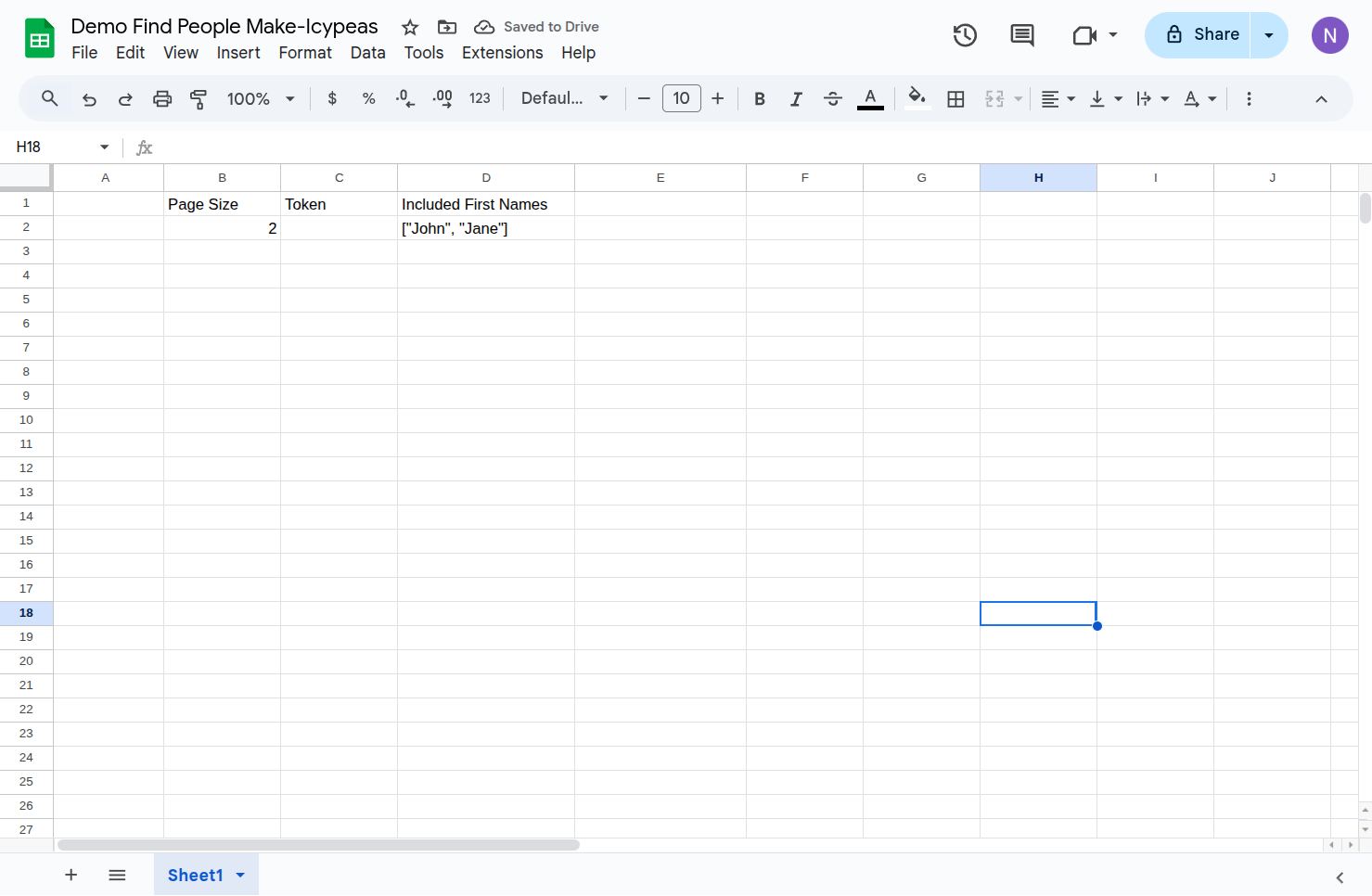Toggle strikethrough formatting
This screenshot has height=896, width=1372.
[x=833, y=98]
